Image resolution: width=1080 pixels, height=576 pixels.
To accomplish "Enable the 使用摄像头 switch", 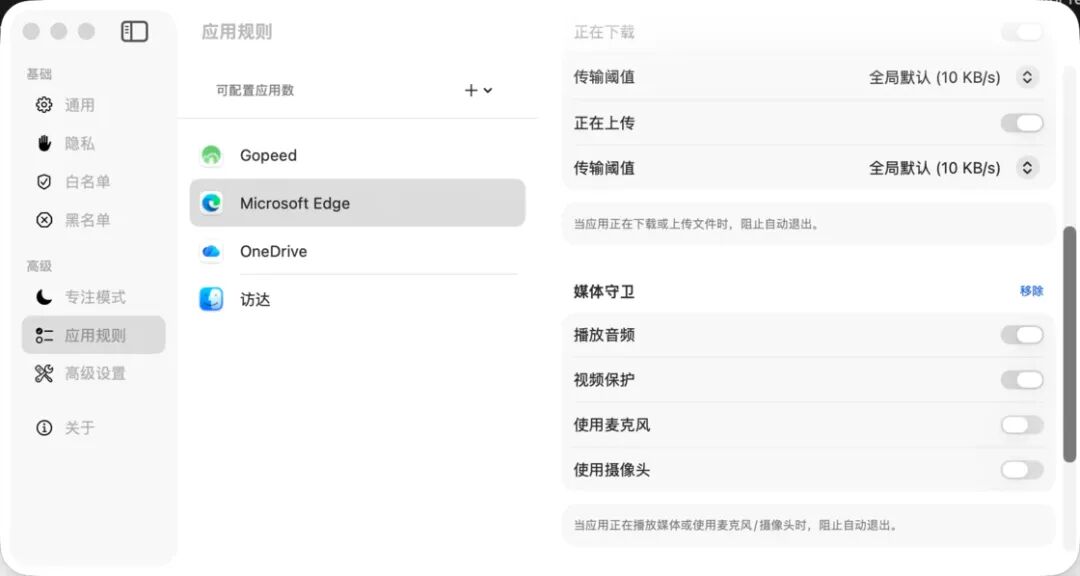I will (x=1021, y=470).
